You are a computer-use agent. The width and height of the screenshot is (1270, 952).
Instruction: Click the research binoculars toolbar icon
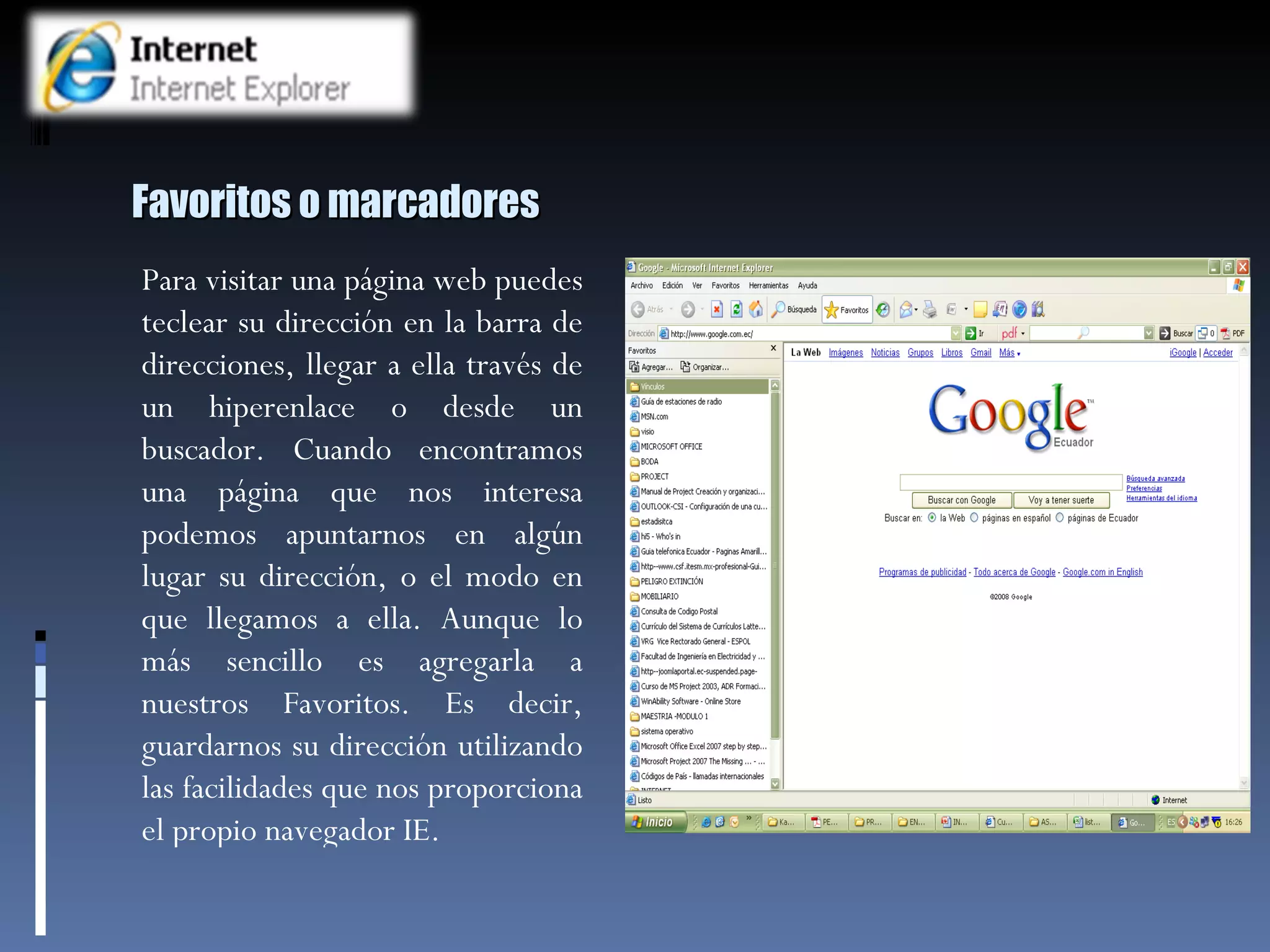(1038, 309)
